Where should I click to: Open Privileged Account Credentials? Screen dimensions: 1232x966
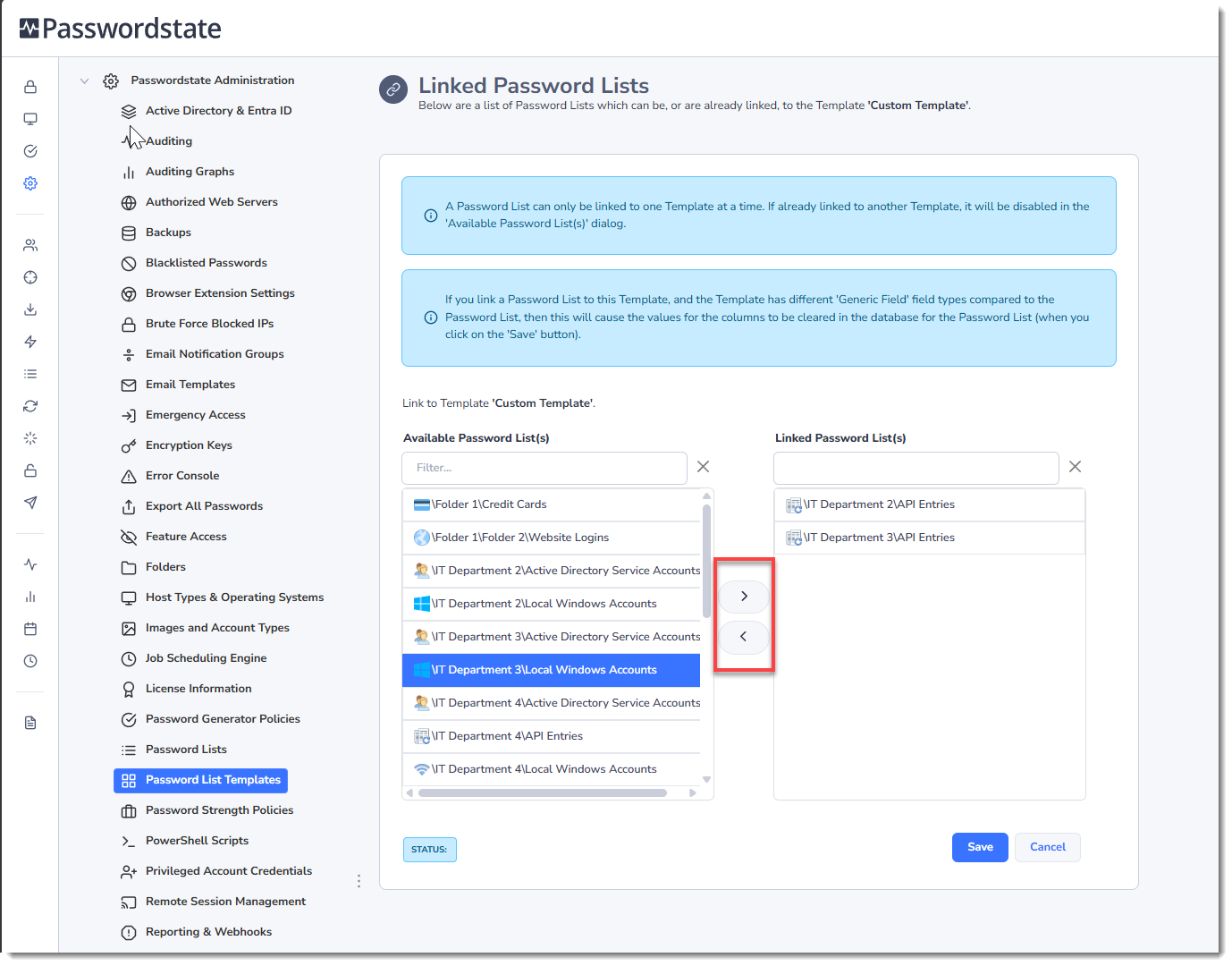point(229,871)
